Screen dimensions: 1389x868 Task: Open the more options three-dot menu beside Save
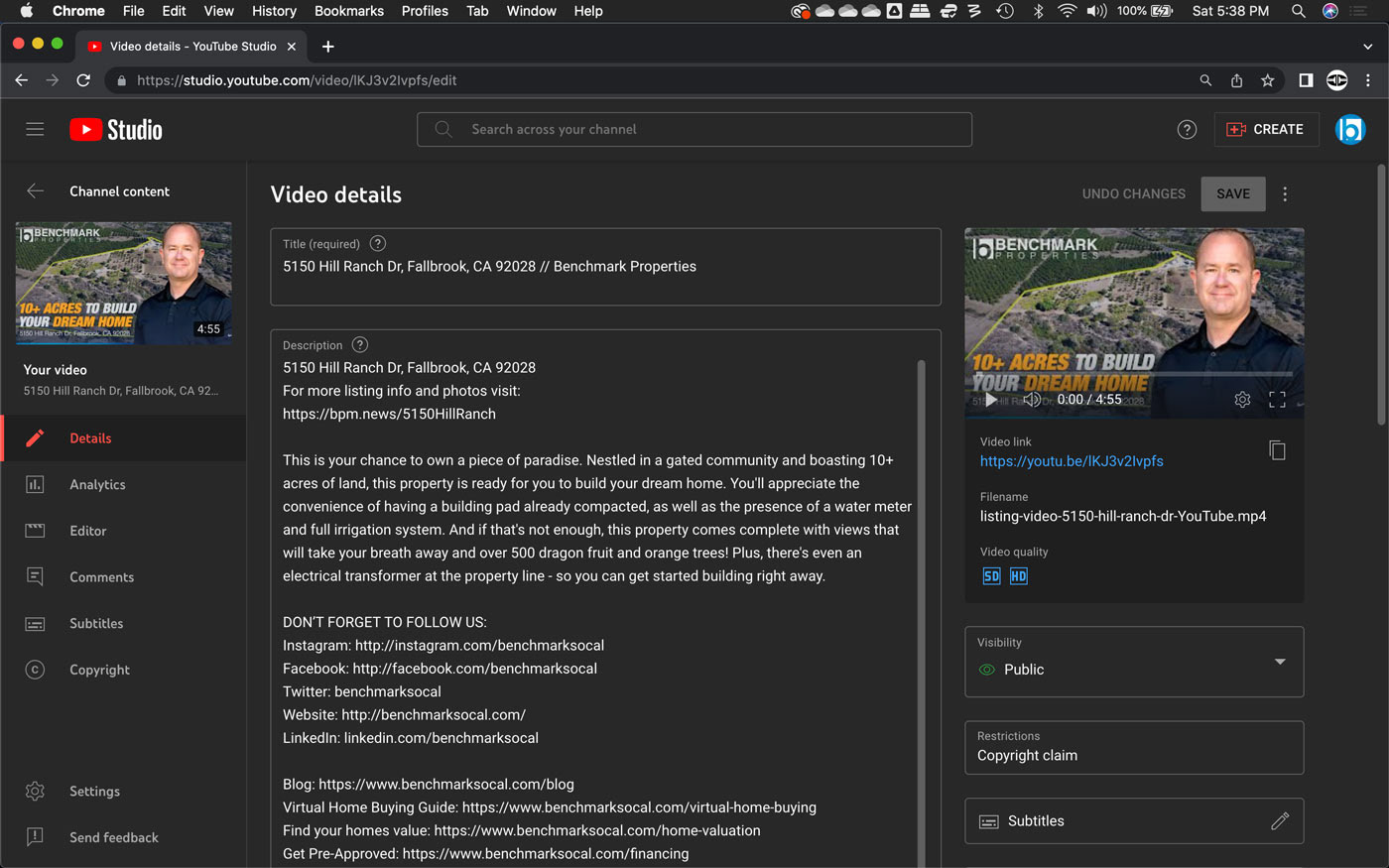coord(1285,194)
